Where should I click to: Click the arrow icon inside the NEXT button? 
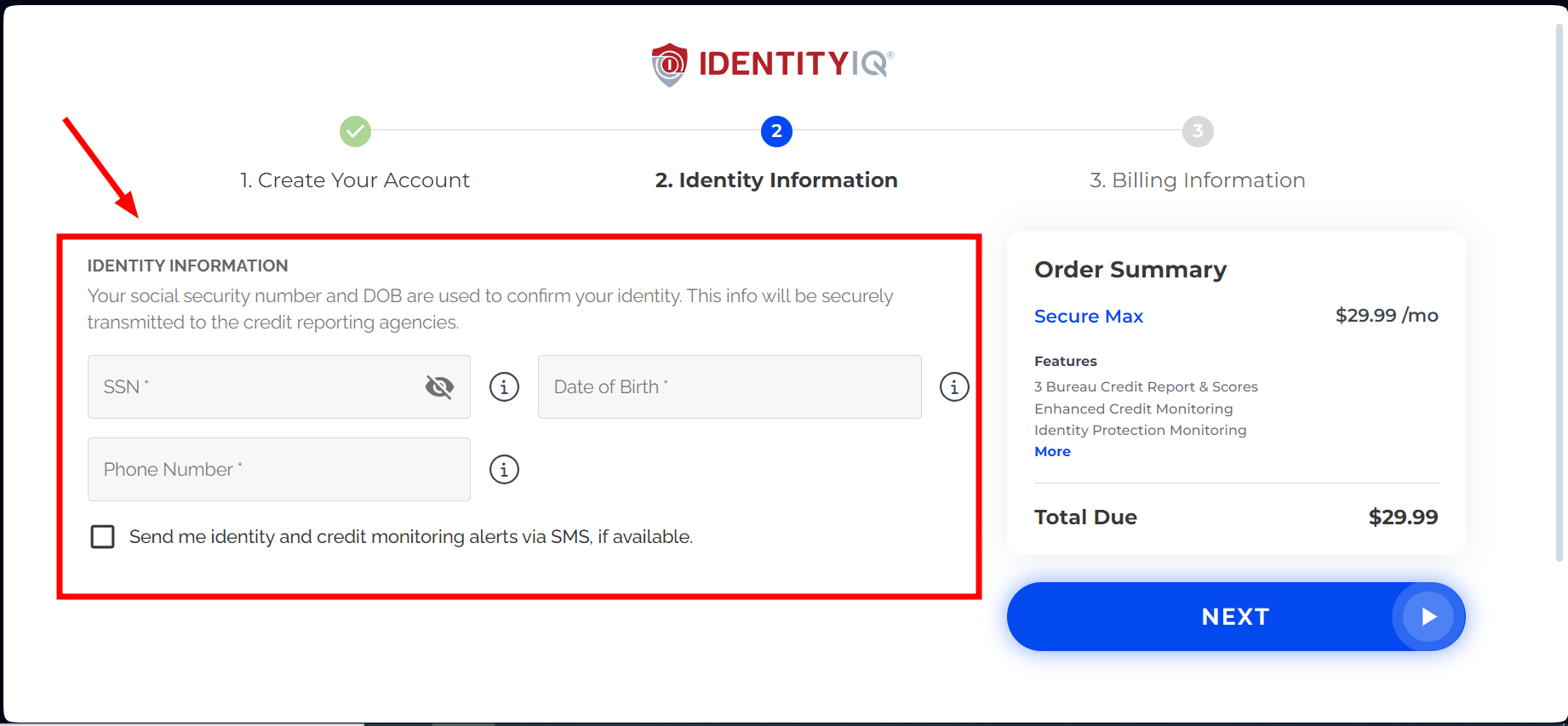(x=1428, y=616)
